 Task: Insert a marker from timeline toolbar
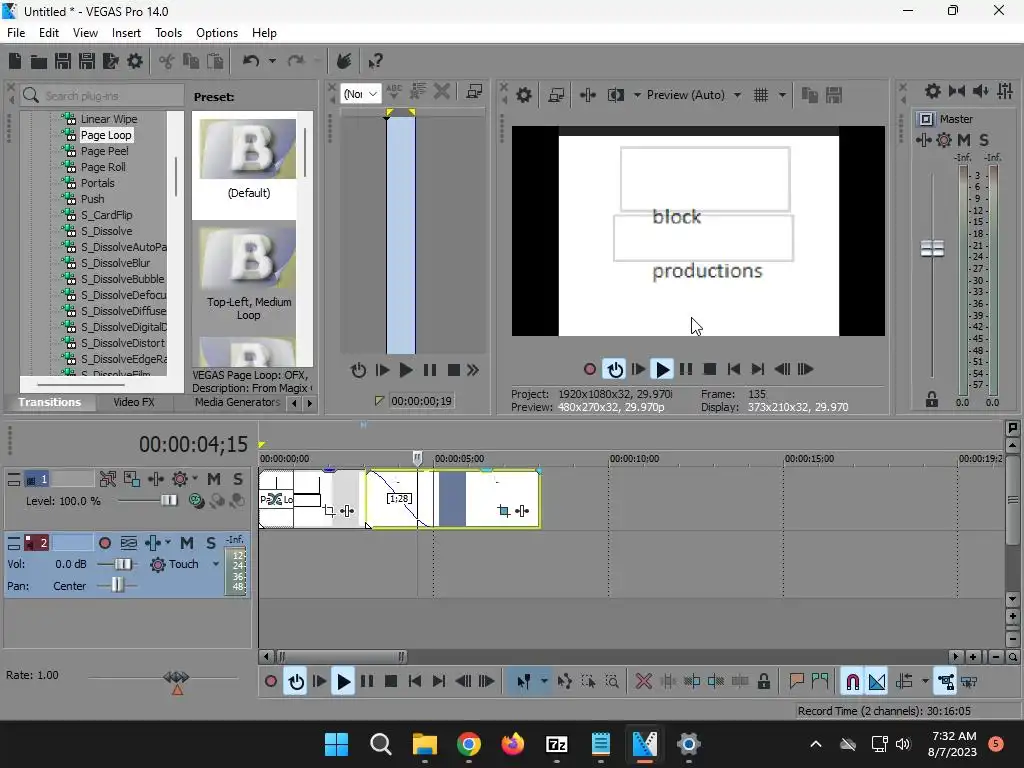[x=796, y=682]
